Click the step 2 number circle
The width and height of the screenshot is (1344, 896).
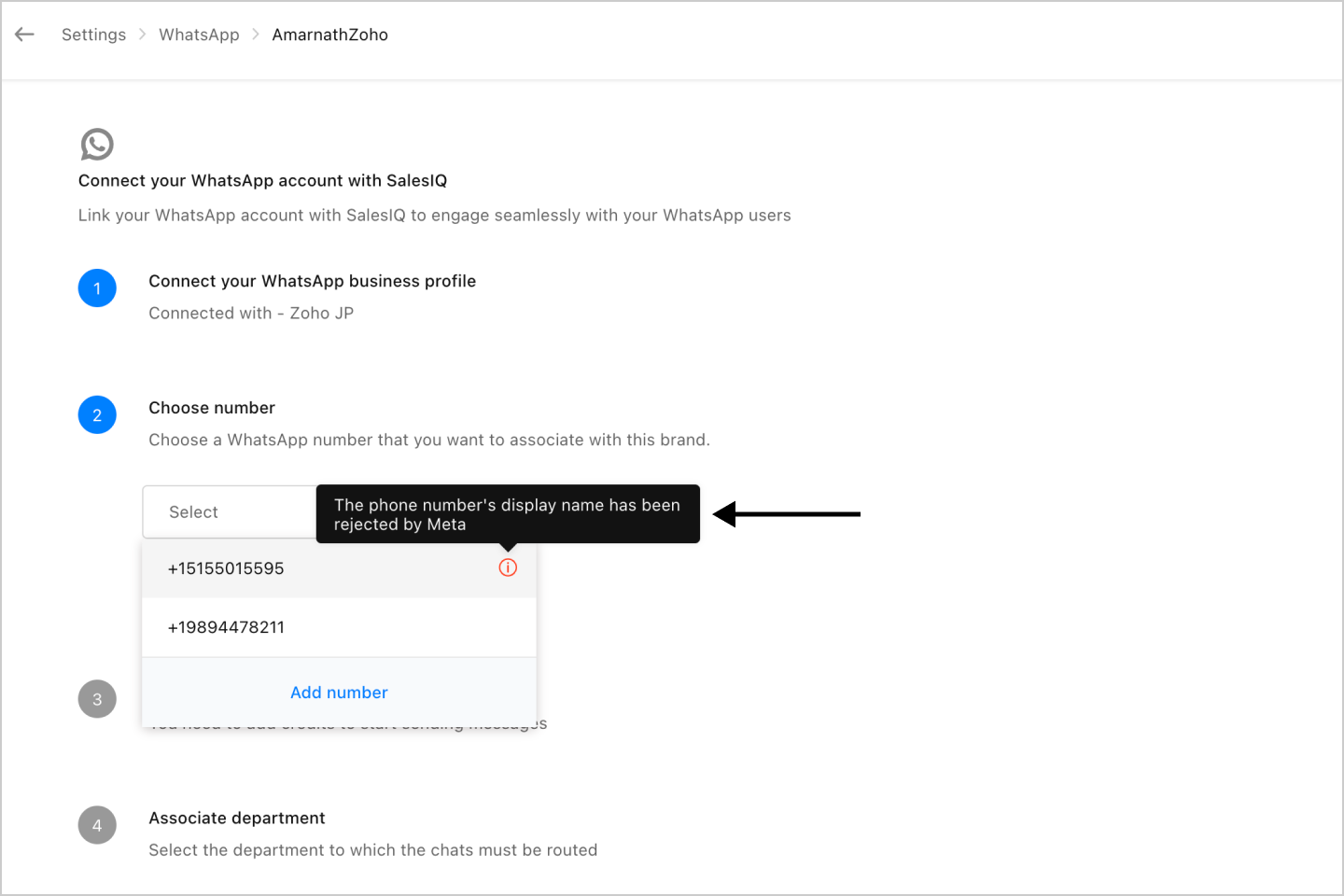point(97,415)
